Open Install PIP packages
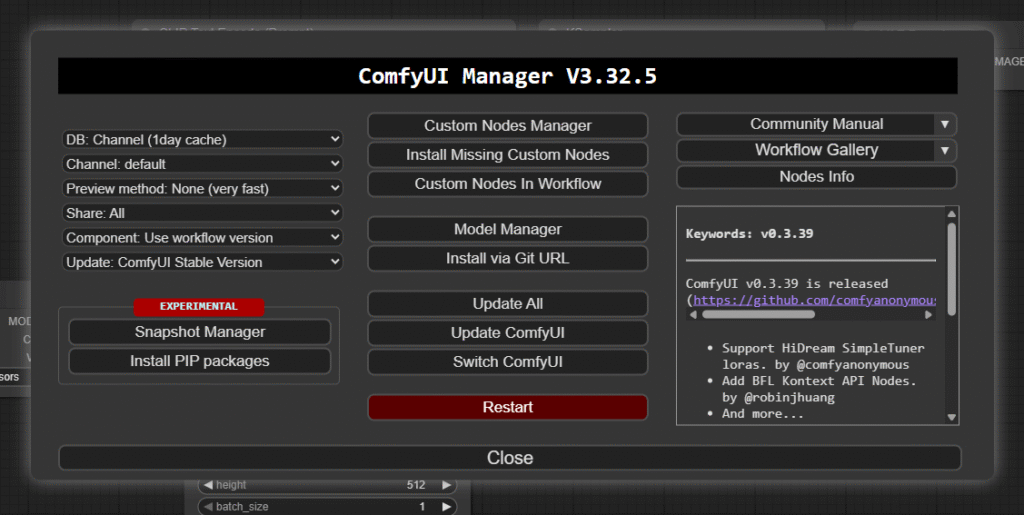The image size is (1024, 515). pyautogui.click(x=200, y=361)
